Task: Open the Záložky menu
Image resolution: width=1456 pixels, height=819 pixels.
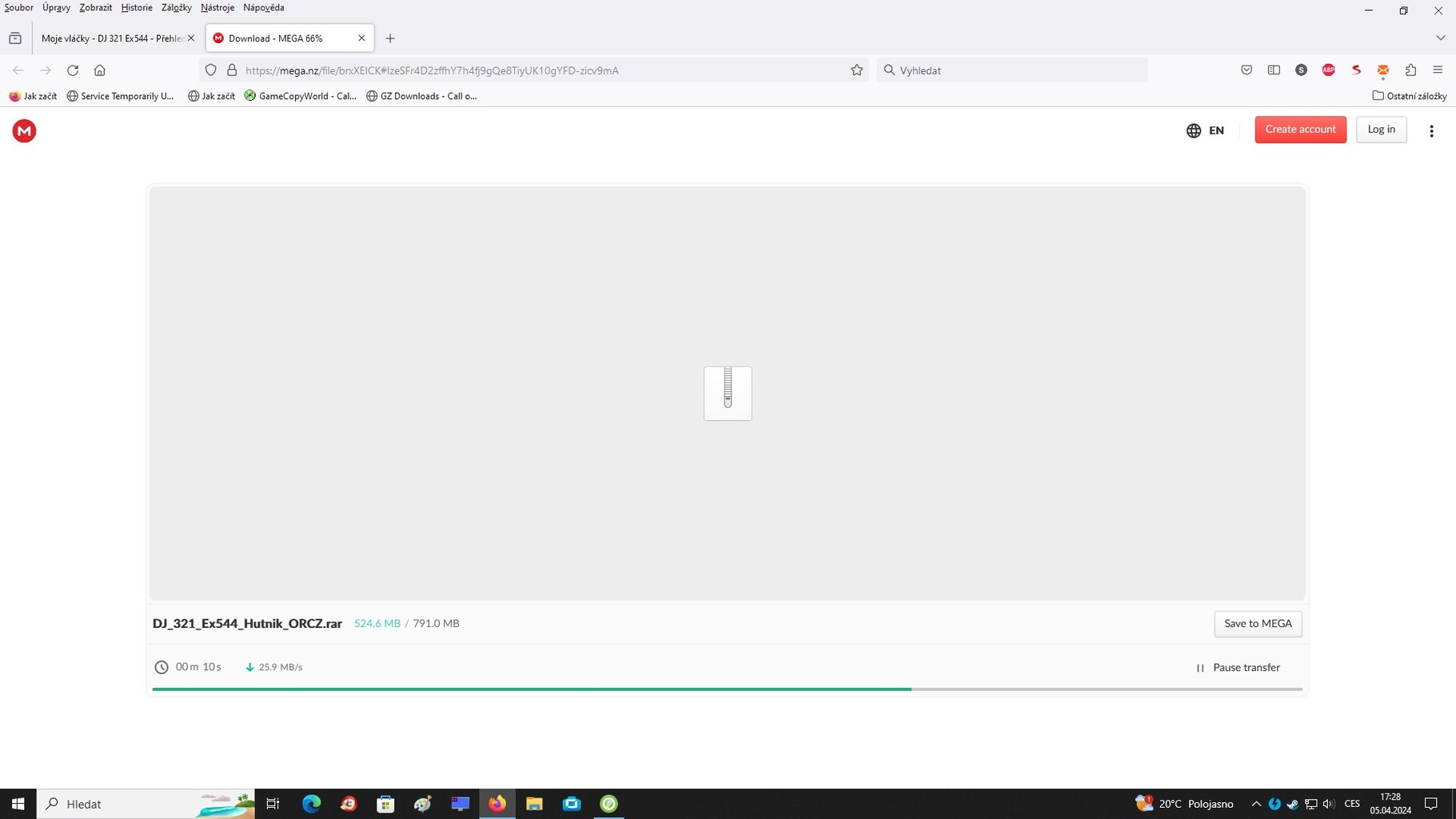Action: [x=176, y=8]
